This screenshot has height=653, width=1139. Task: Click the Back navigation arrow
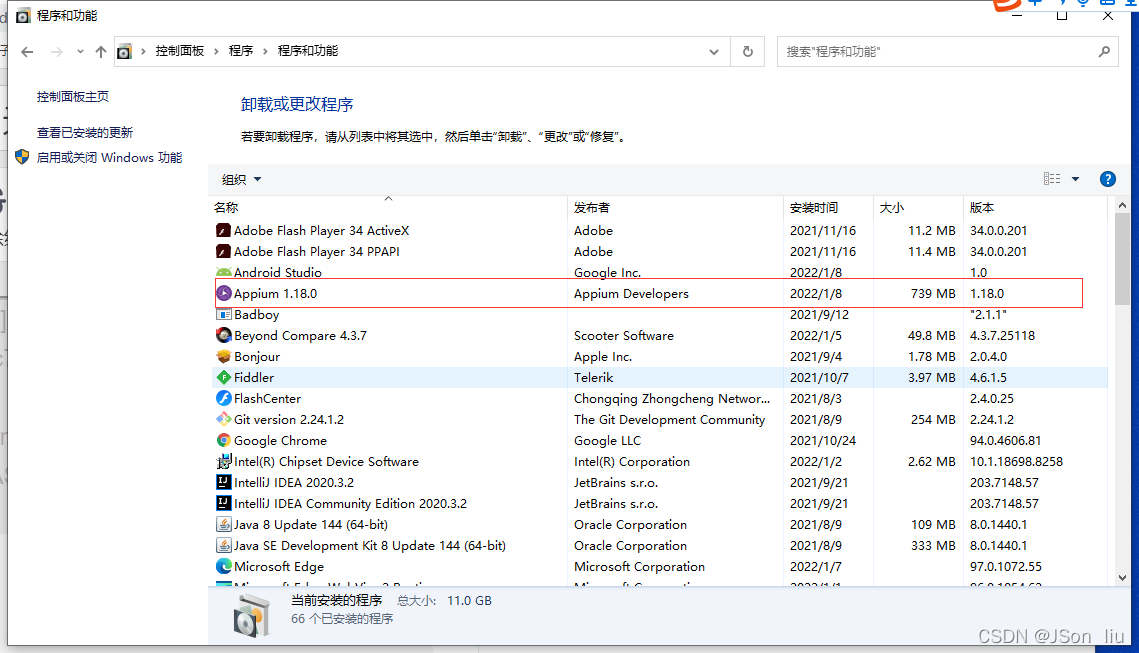tap(27, 52)
